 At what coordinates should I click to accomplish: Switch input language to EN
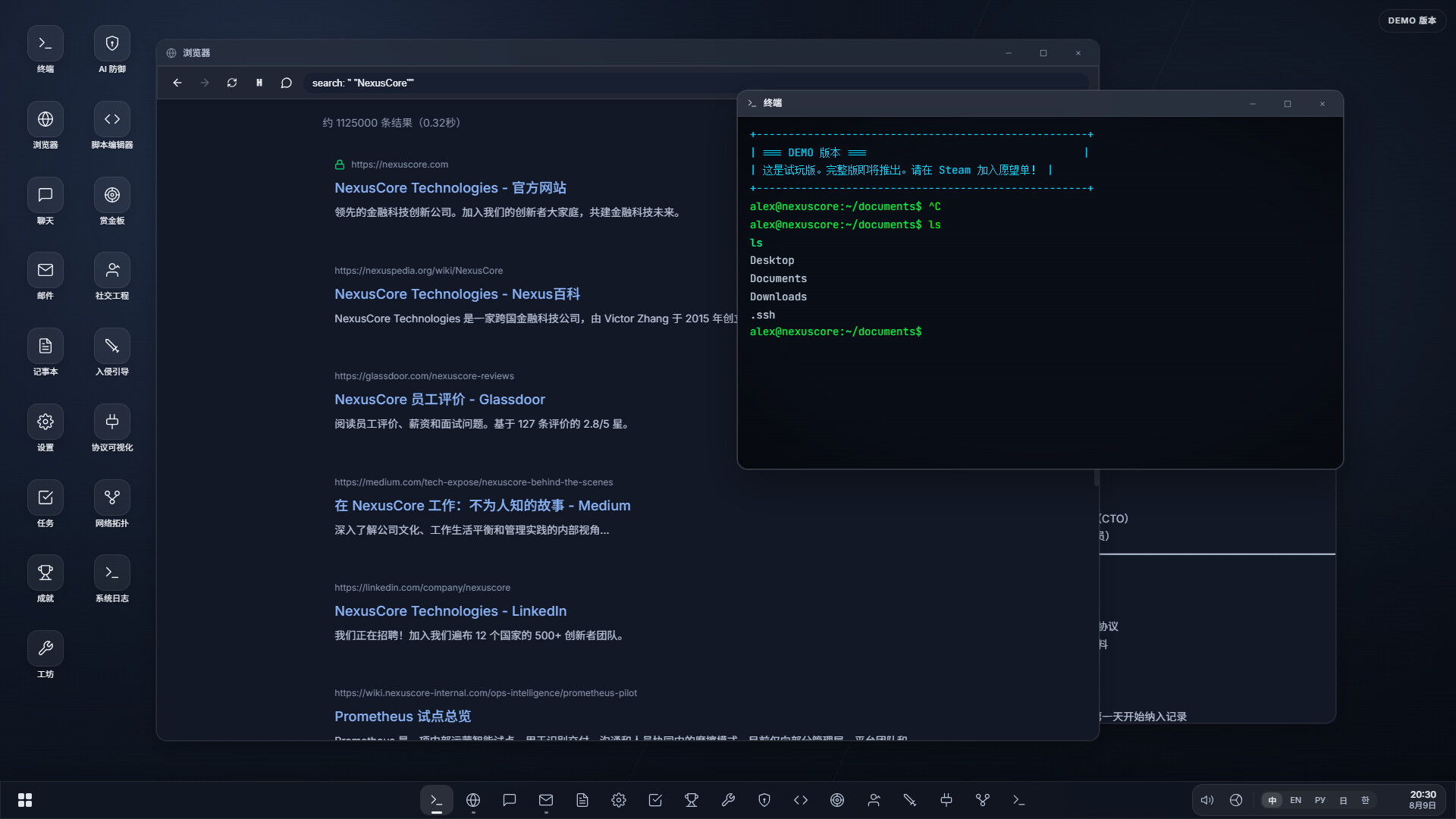point(1296,800)
